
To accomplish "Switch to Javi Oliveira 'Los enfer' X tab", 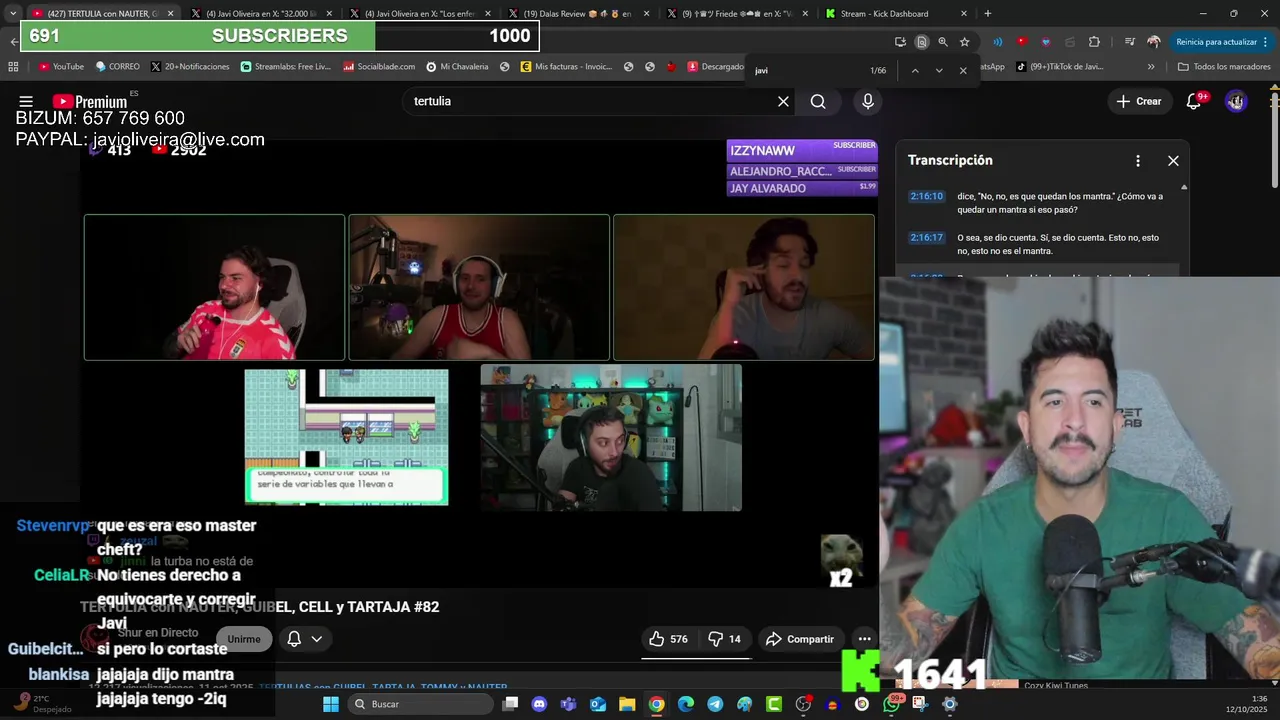I will click(420, 13).
